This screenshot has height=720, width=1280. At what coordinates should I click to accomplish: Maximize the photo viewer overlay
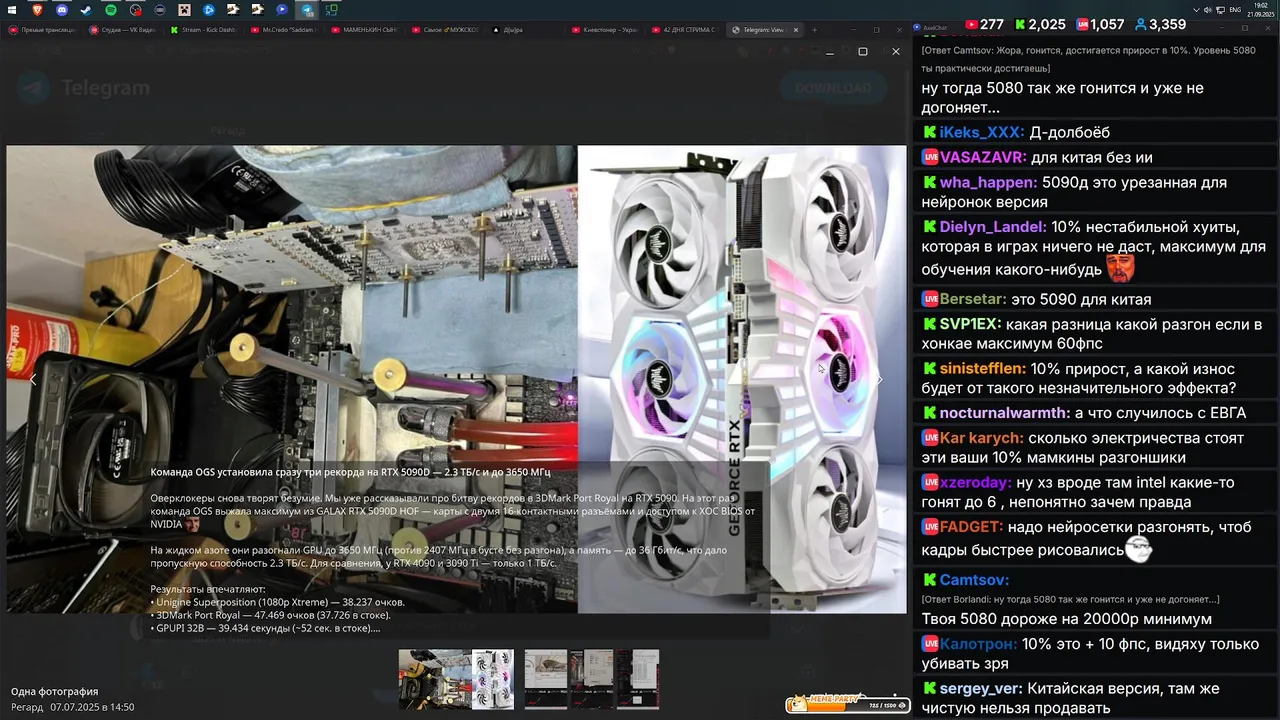pos(863,51)
